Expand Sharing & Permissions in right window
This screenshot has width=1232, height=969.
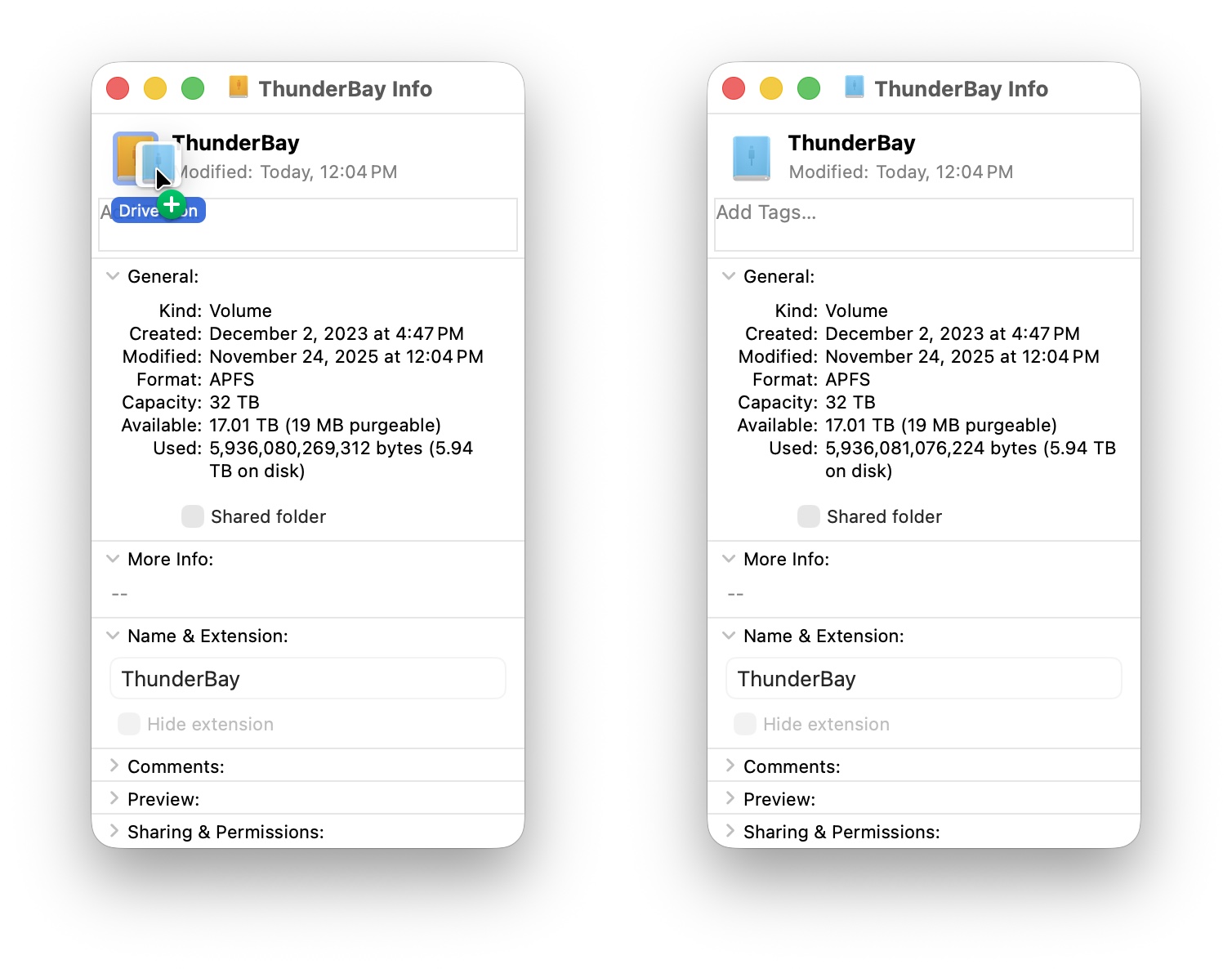[x=730, y=831]
